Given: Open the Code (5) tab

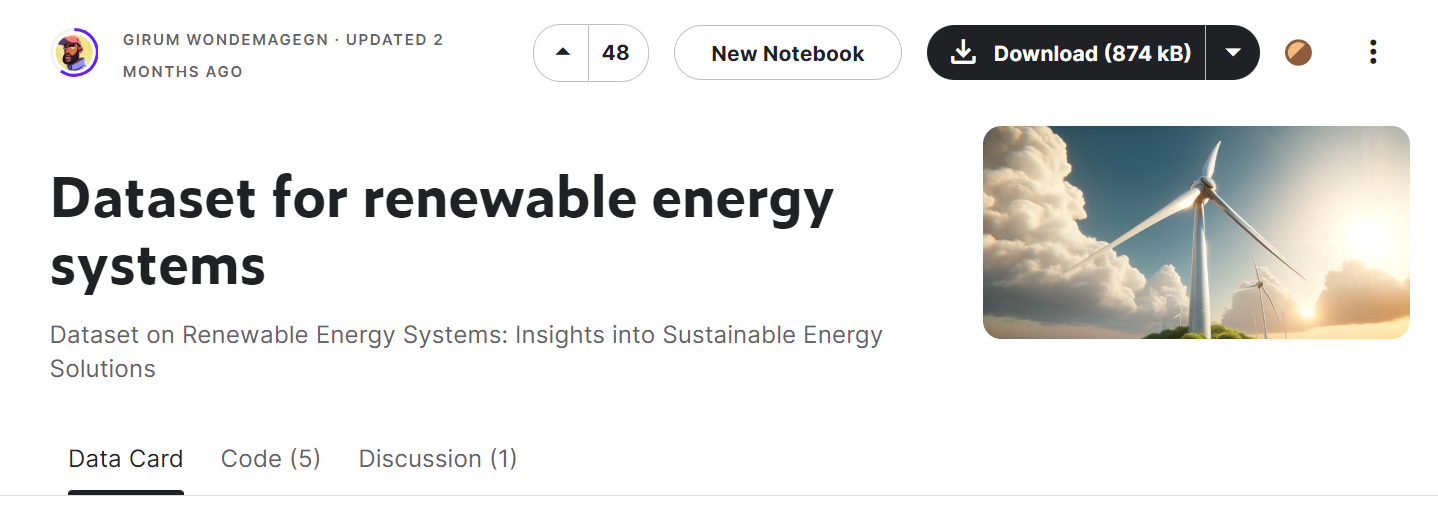Looking at the screenshot, I should click(x=271, y=459).
